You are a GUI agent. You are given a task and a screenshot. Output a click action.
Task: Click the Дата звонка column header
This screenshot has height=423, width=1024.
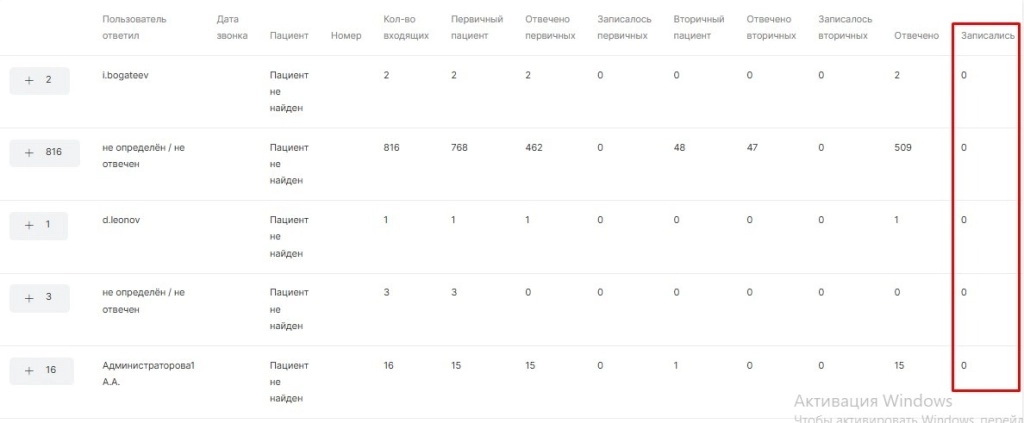click(227, 27)
